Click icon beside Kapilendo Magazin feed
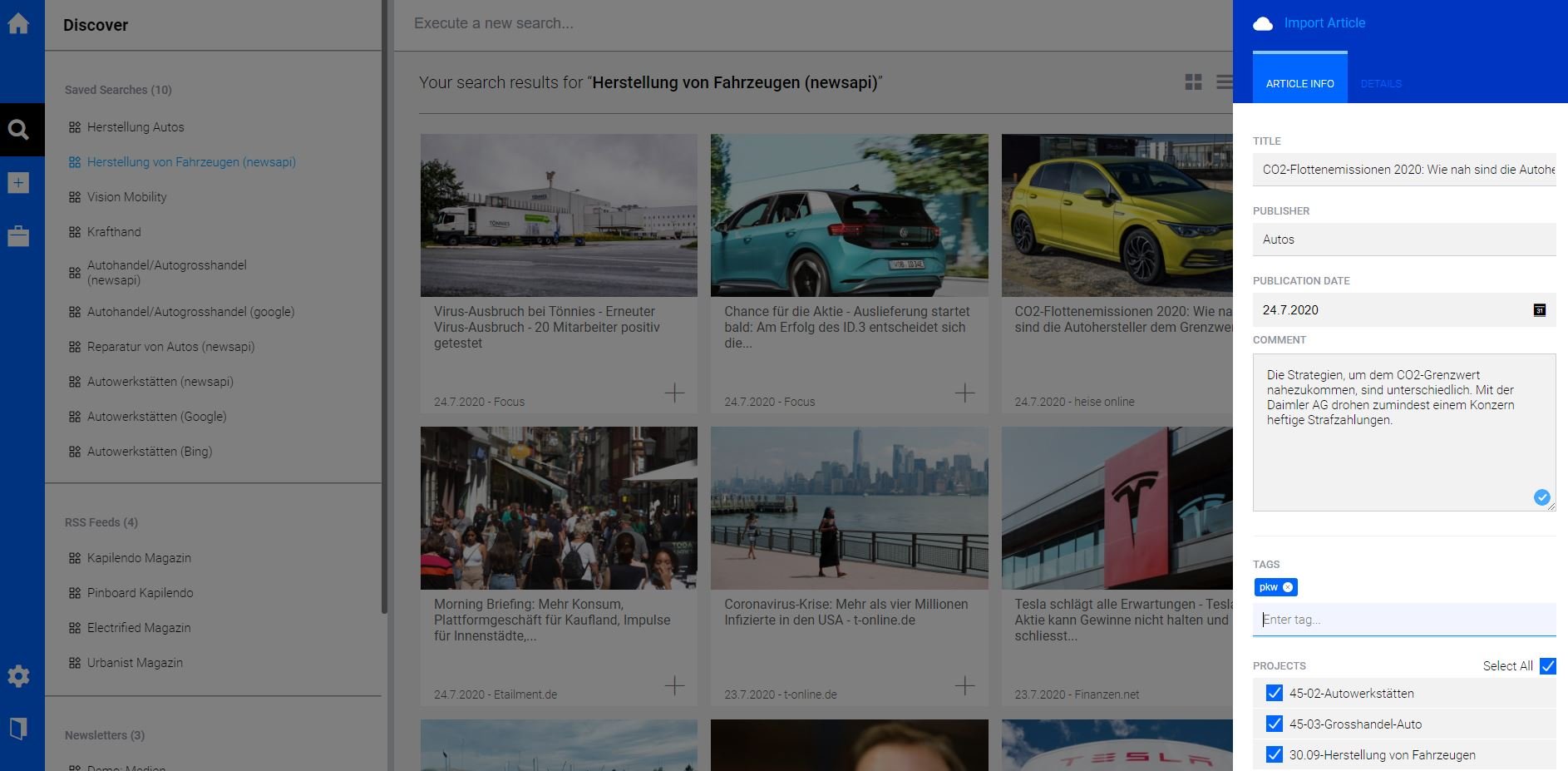Image resolution: width=1568 pixels, height=771 pixels. coord(75,558)
